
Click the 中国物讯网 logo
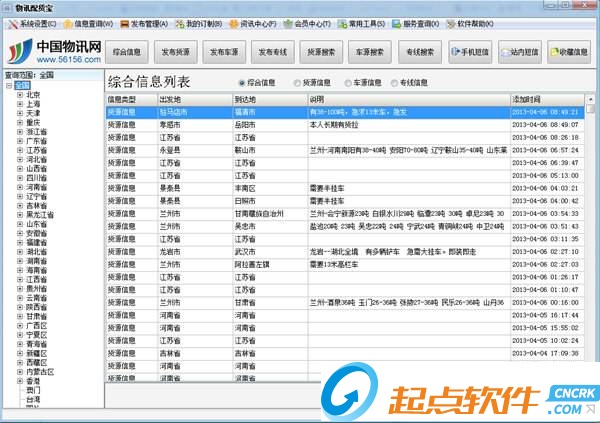click(54, 51)
